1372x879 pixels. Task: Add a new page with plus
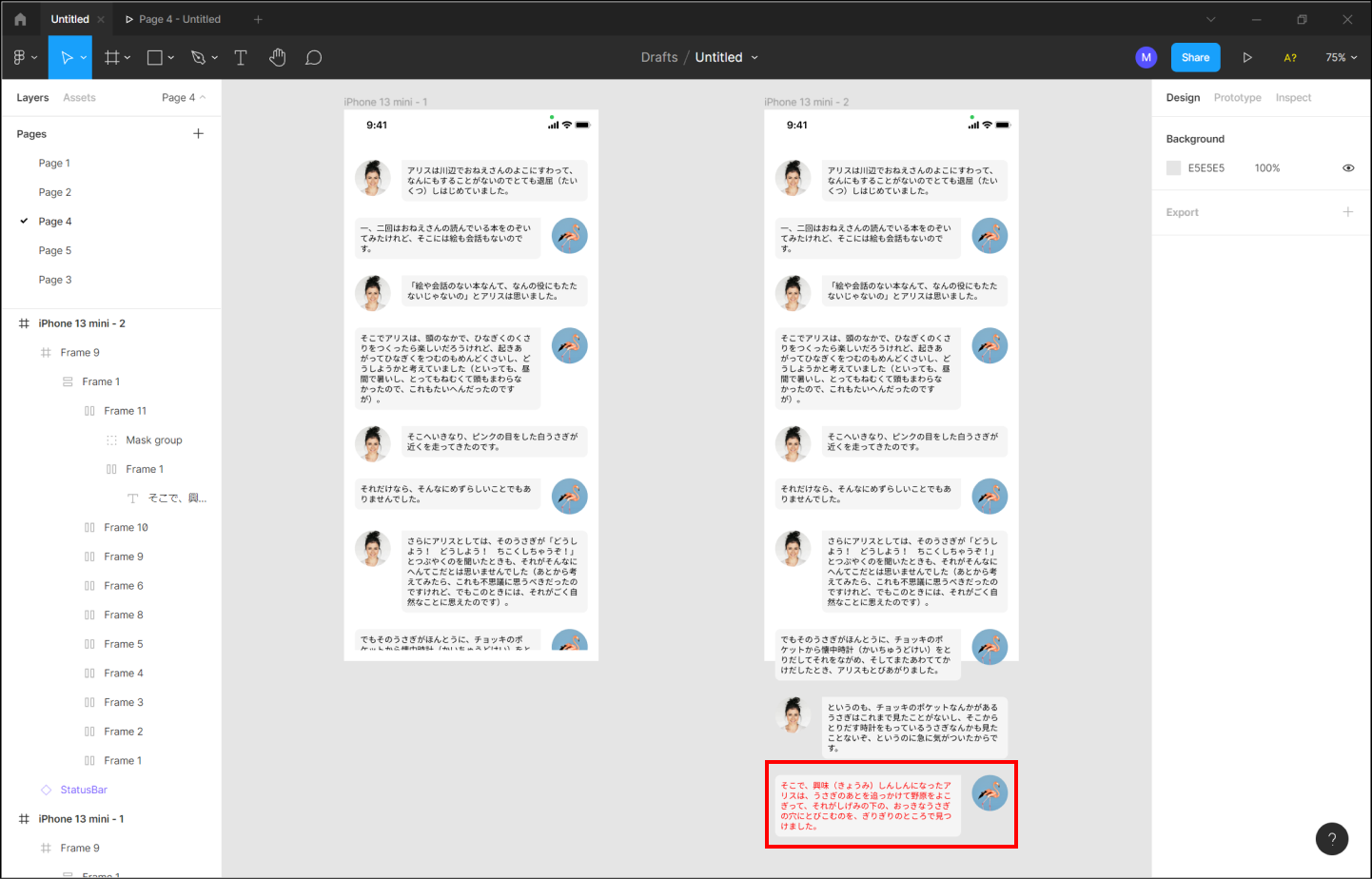198,134
